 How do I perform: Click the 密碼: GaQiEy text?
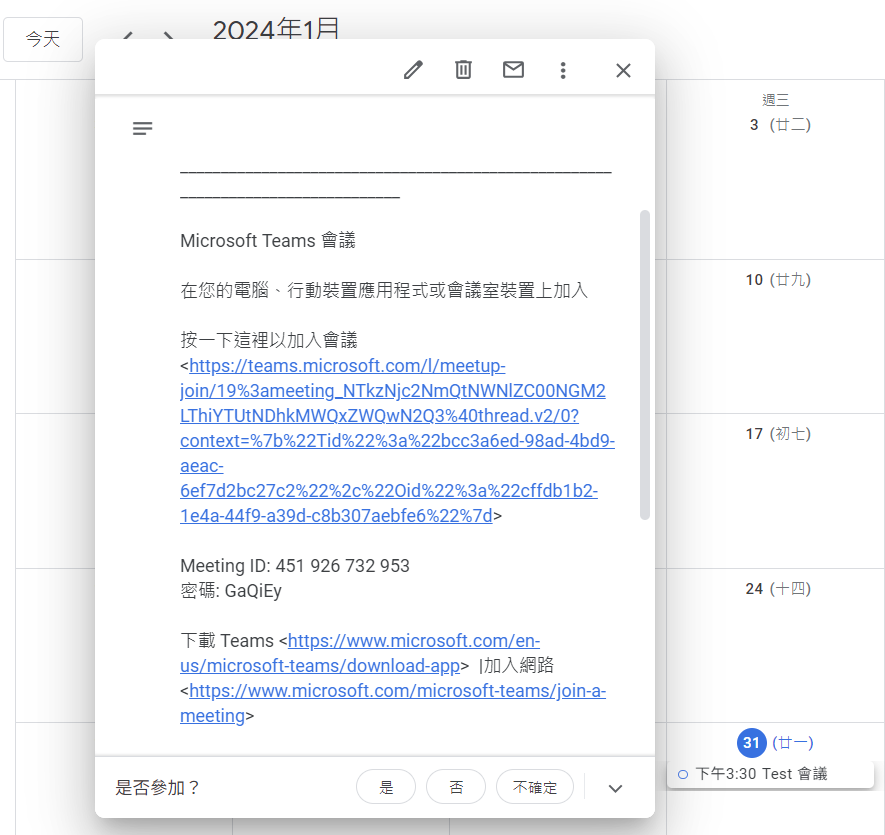pos(231,591)
